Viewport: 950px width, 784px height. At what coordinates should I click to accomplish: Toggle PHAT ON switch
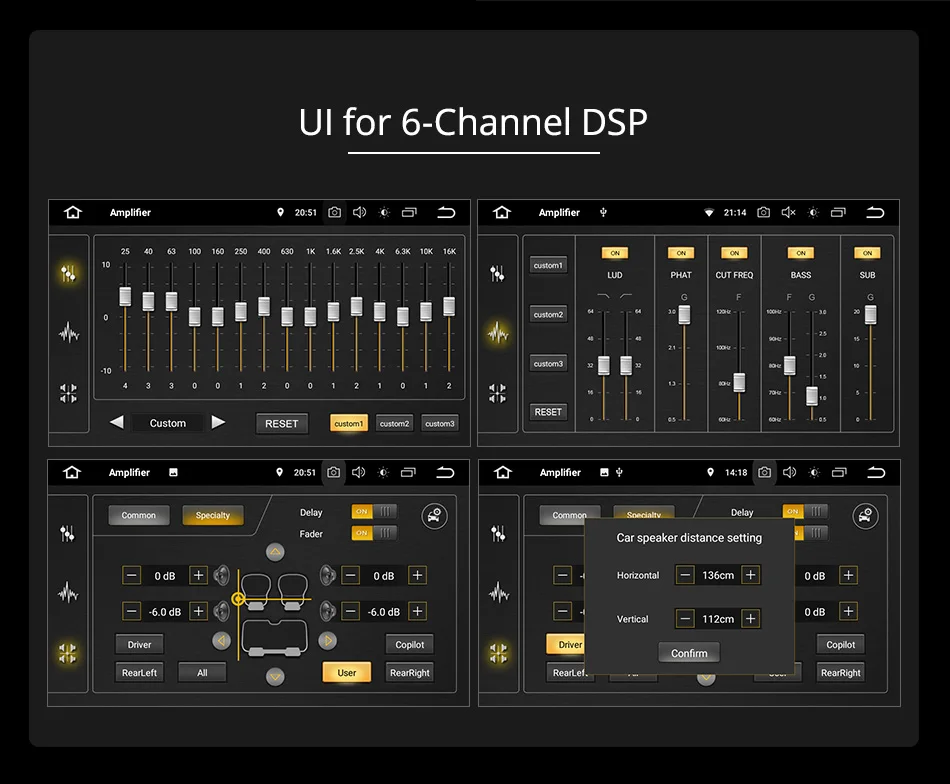681,253
